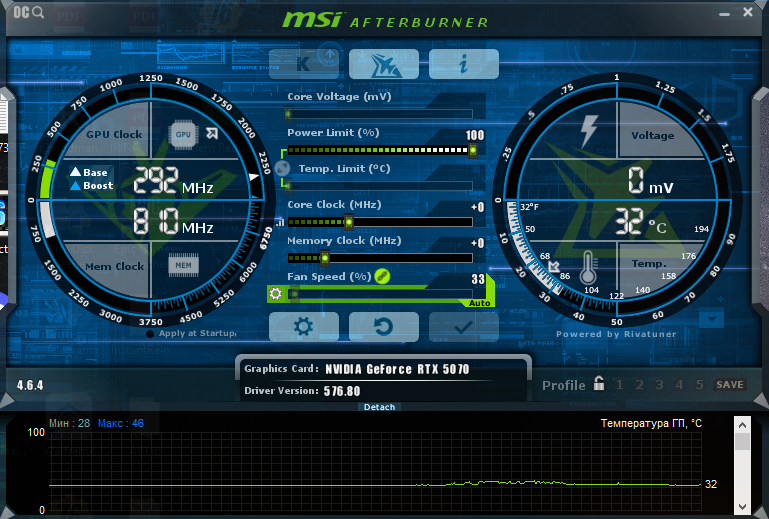Open settings with the gear button
This screenshot has height=519, width=769.
tap(304, 327)
